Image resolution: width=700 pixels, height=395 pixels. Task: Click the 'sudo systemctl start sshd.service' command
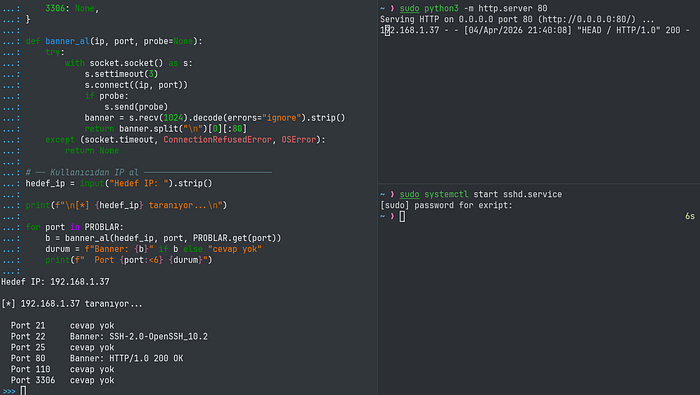pyautogui.click(x=481, y=194)
